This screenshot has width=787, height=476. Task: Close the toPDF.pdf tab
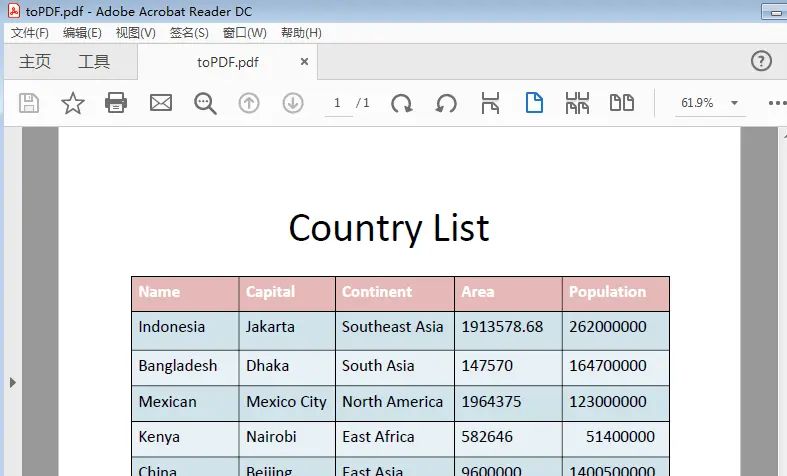(x=304, y=62)
